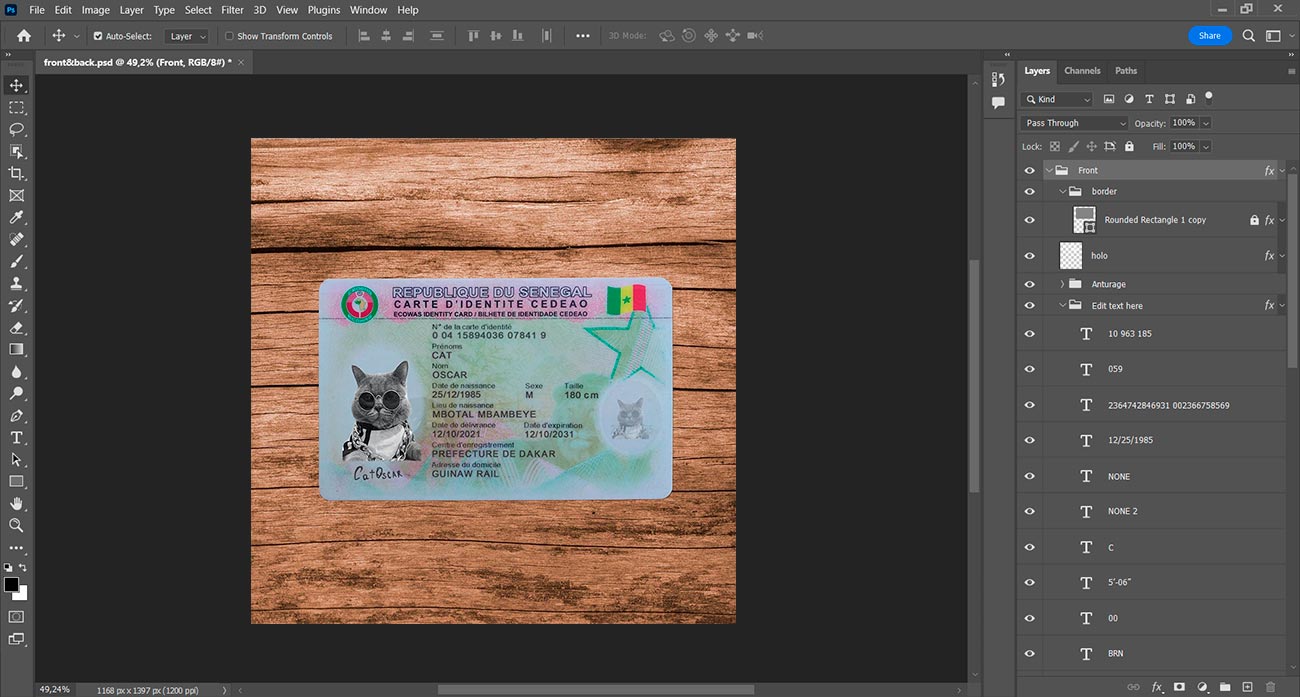The image size is (1300, 697).
Task: Switch to the Paths tab
Action: pos(1126,71)
